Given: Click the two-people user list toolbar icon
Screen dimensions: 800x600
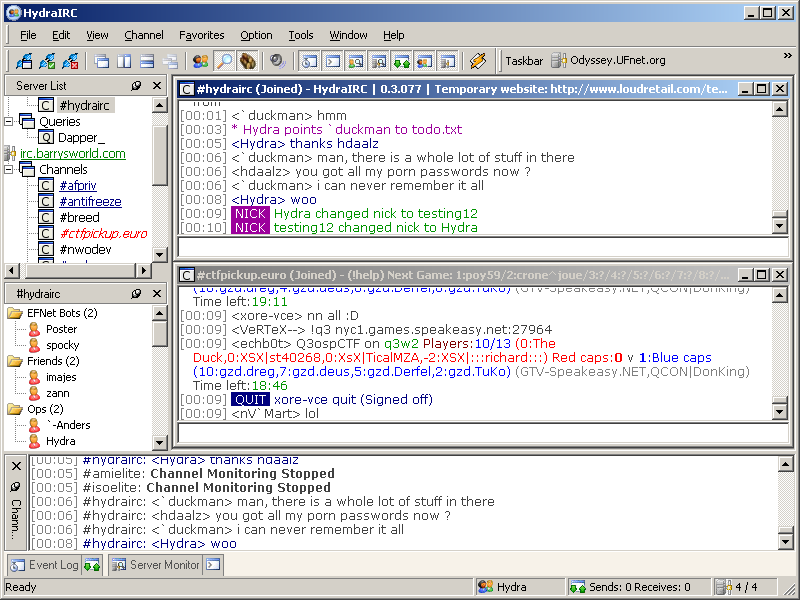Looking at the screenshot, I should 201,61.
